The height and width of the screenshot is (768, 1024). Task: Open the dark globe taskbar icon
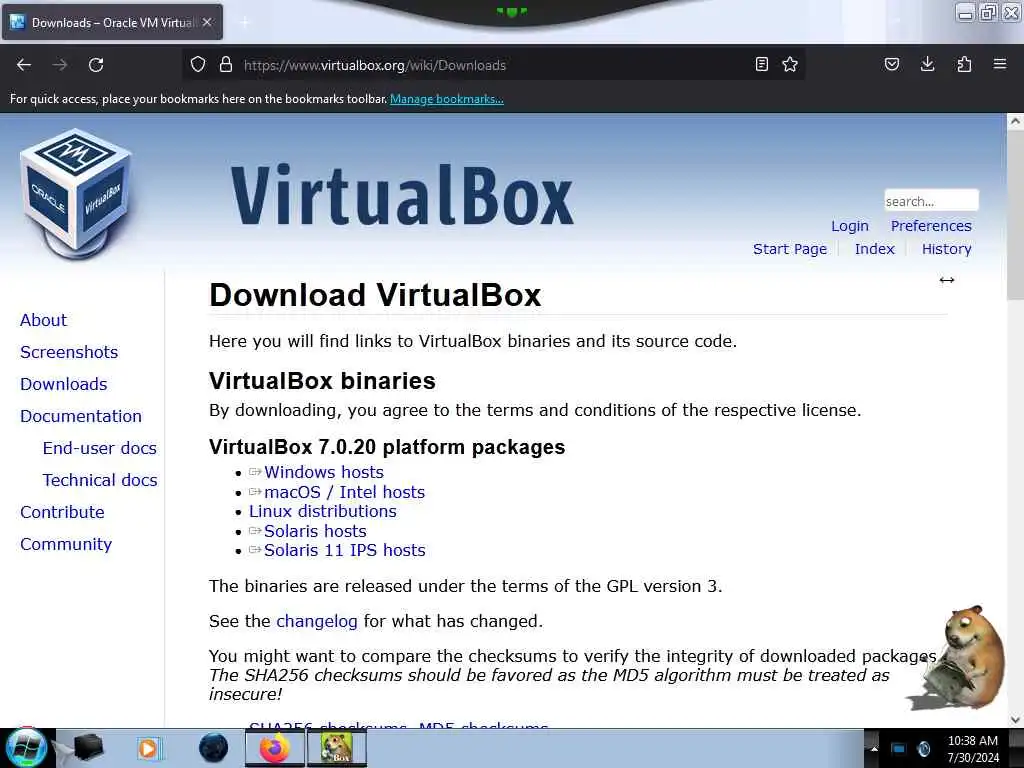[x=214, y=748]
